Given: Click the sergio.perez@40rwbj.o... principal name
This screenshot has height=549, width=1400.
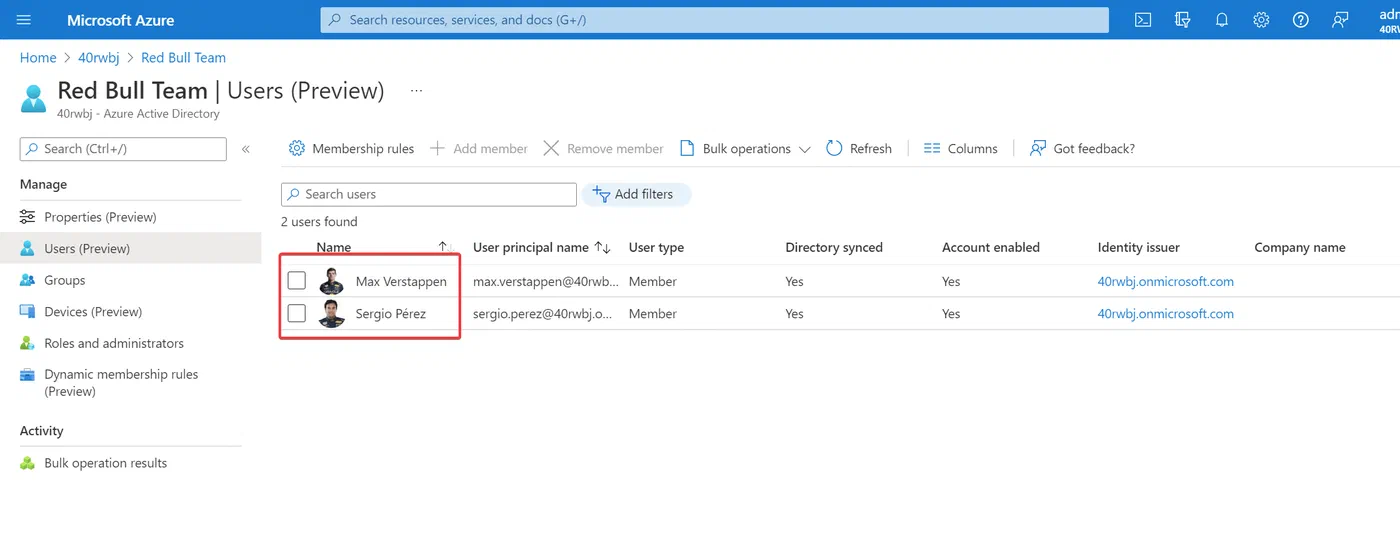Looking at the screenshot, I should pyautogui.click(x=543, y=313).
